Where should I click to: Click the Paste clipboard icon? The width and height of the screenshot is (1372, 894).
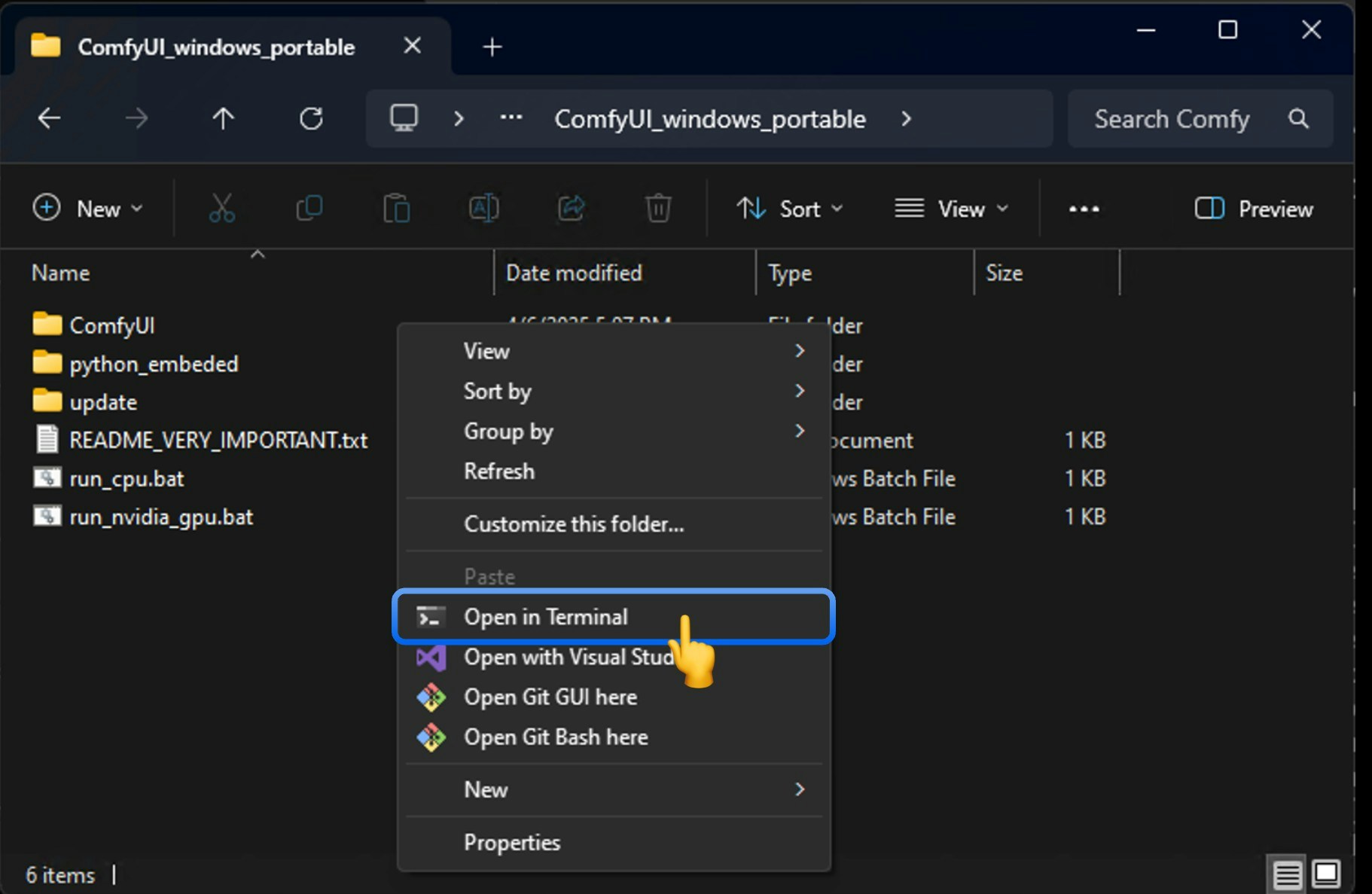[x=396, y=208]
